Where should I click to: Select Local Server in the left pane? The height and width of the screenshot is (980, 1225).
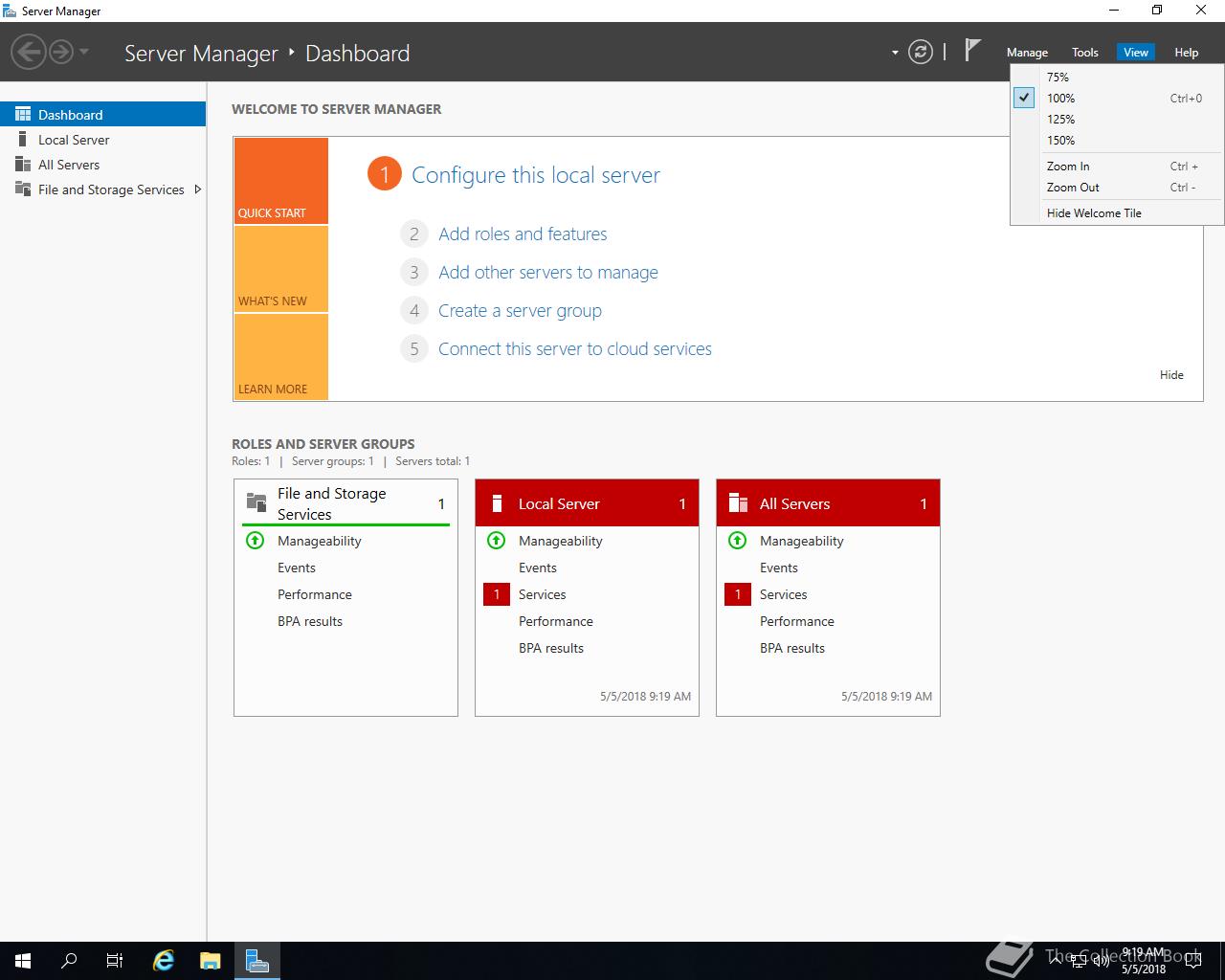tap(102, 140)
